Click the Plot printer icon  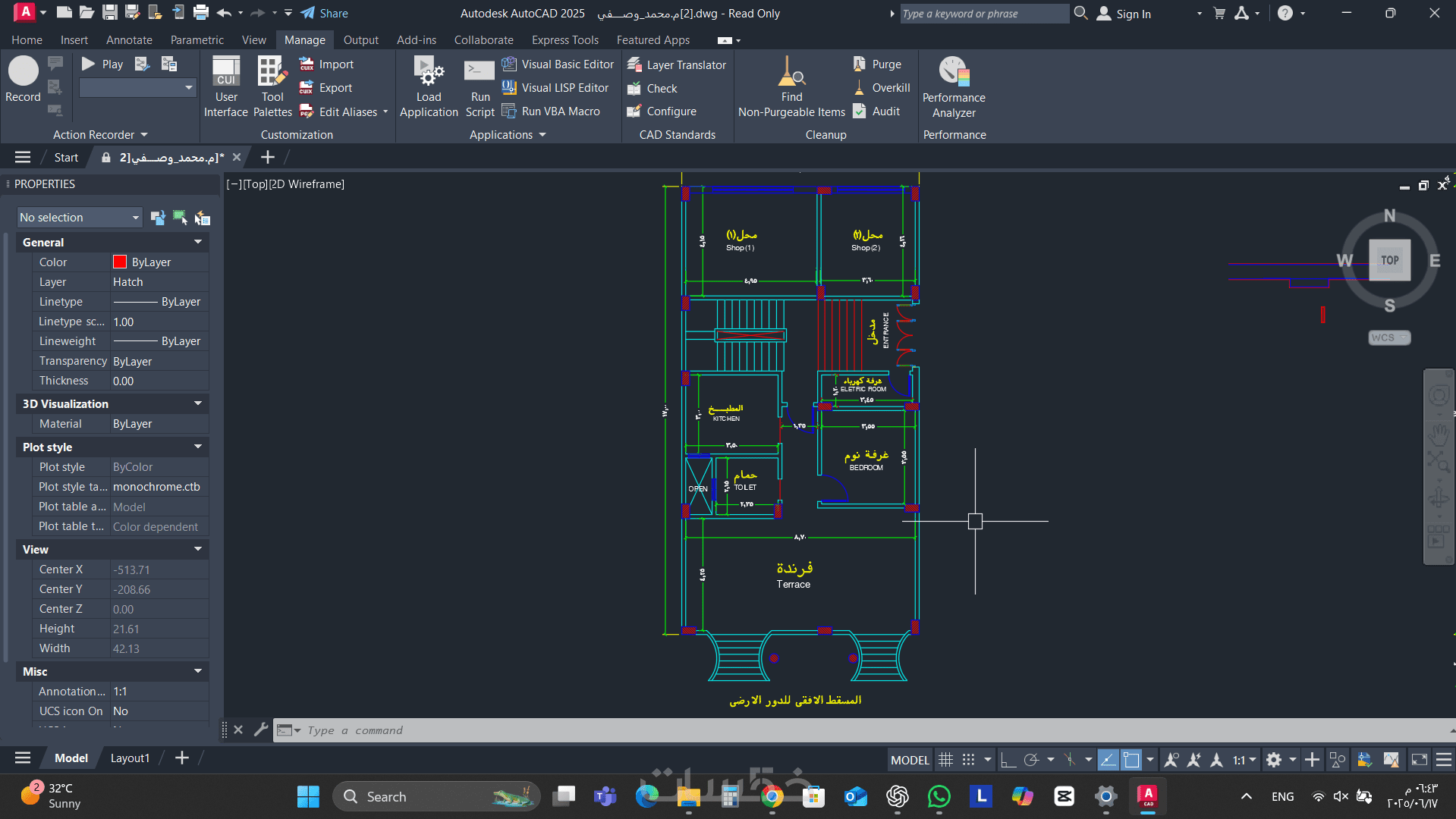click(x=201, y=13)
